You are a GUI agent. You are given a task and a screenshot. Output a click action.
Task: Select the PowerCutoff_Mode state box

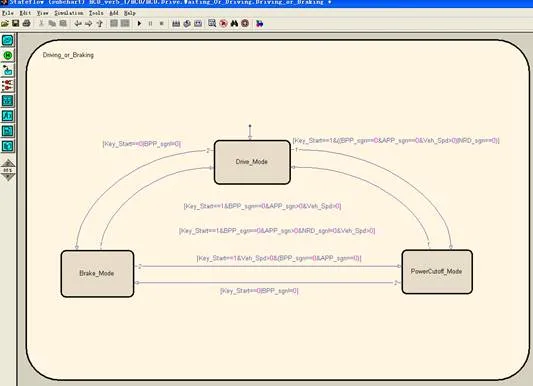pos(437,271)
